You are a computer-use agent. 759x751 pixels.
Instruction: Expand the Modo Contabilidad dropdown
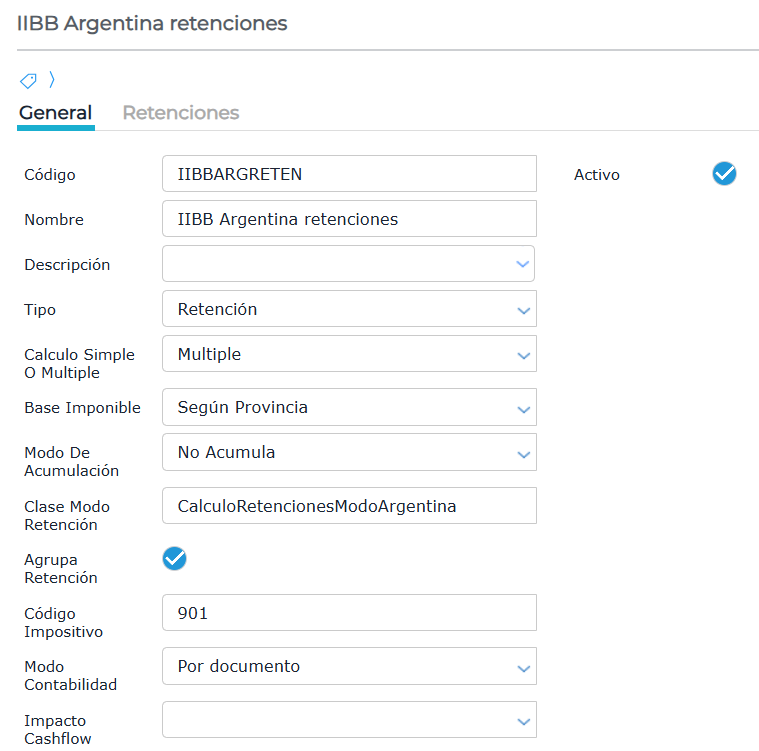(x=349, y=666)
